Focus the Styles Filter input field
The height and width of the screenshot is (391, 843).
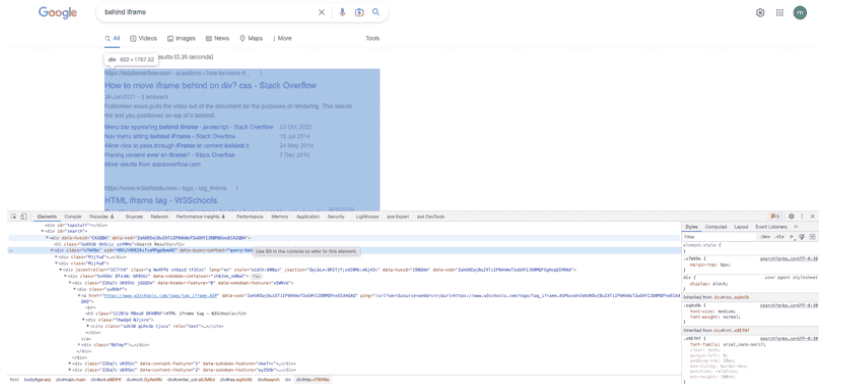pos(719,237)
